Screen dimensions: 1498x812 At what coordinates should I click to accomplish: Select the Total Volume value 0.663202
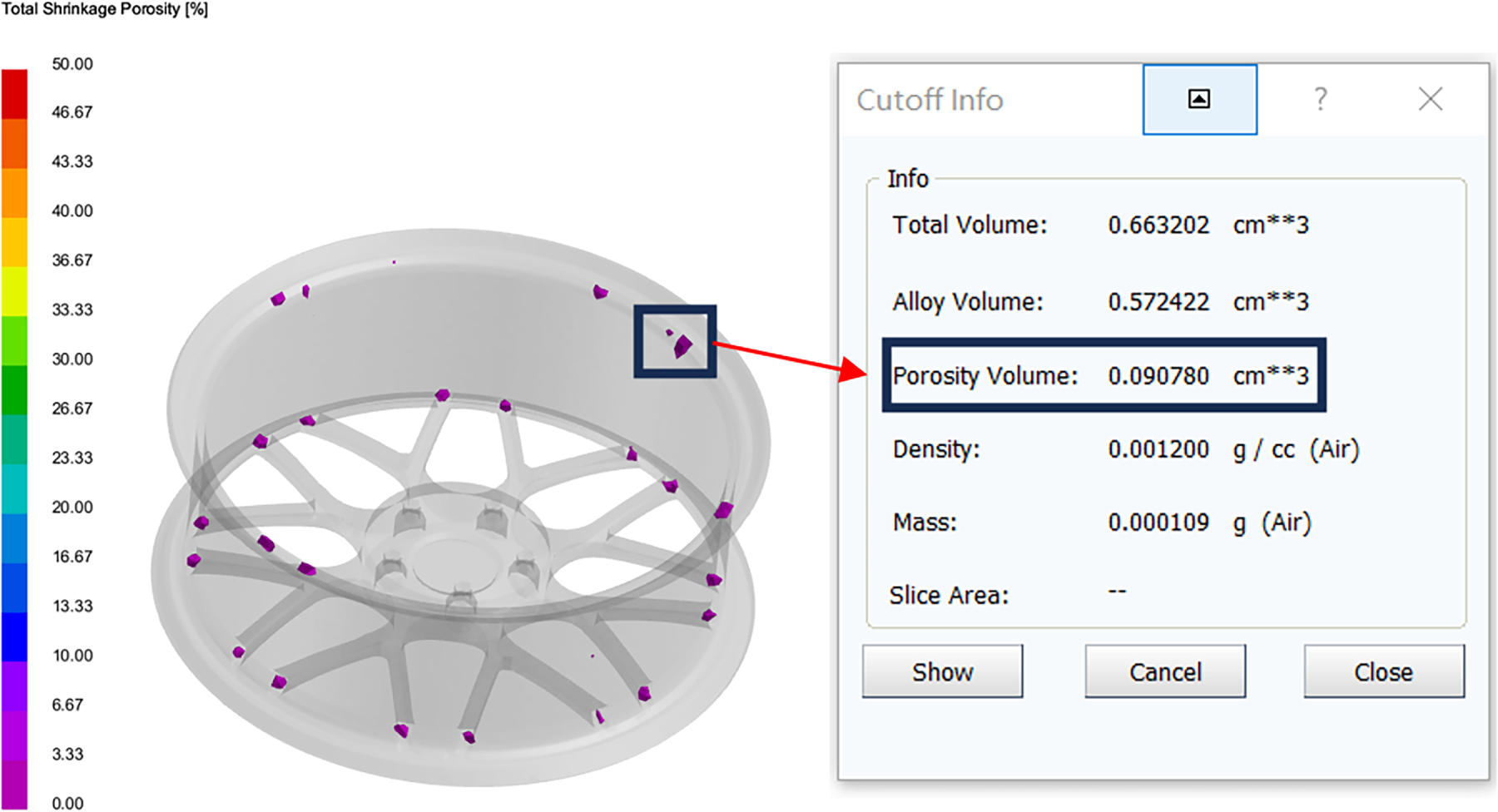[x=1158, y=225]
